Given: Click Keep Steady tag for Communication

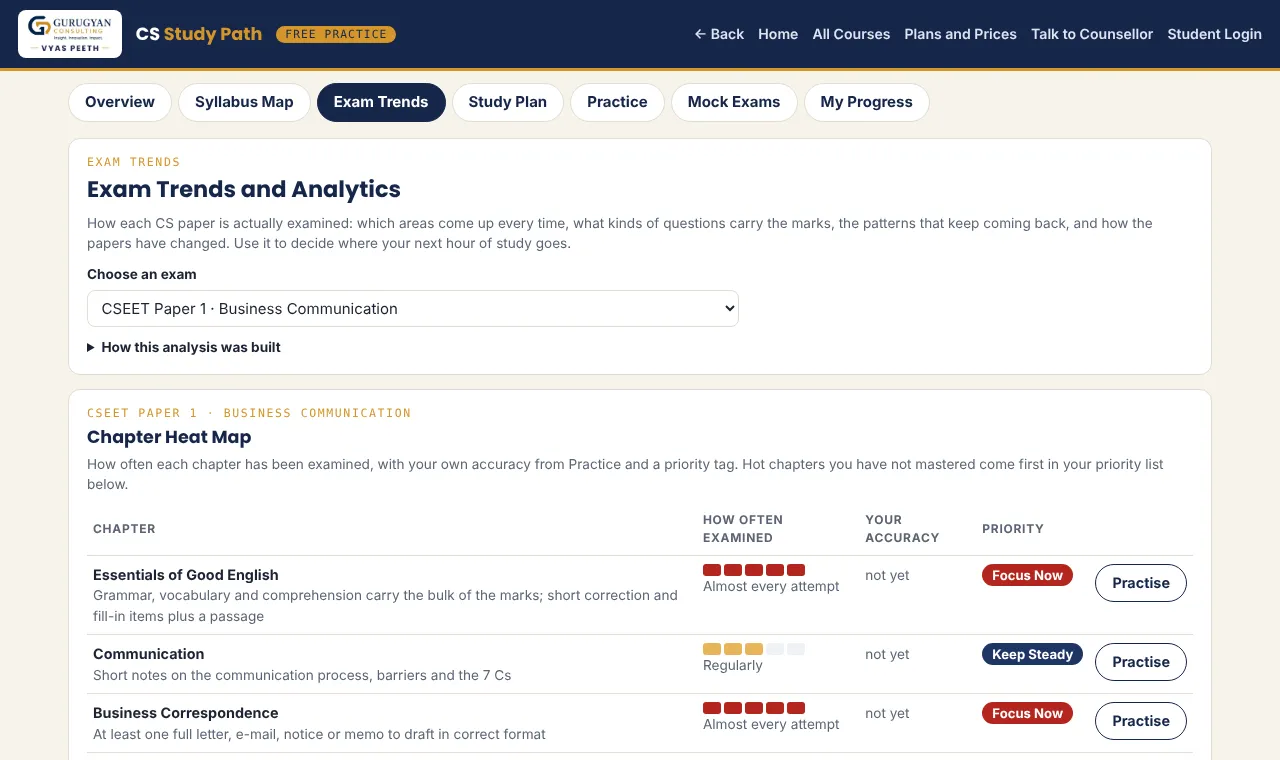Looking at the screenshot, I should point(1032,654).
